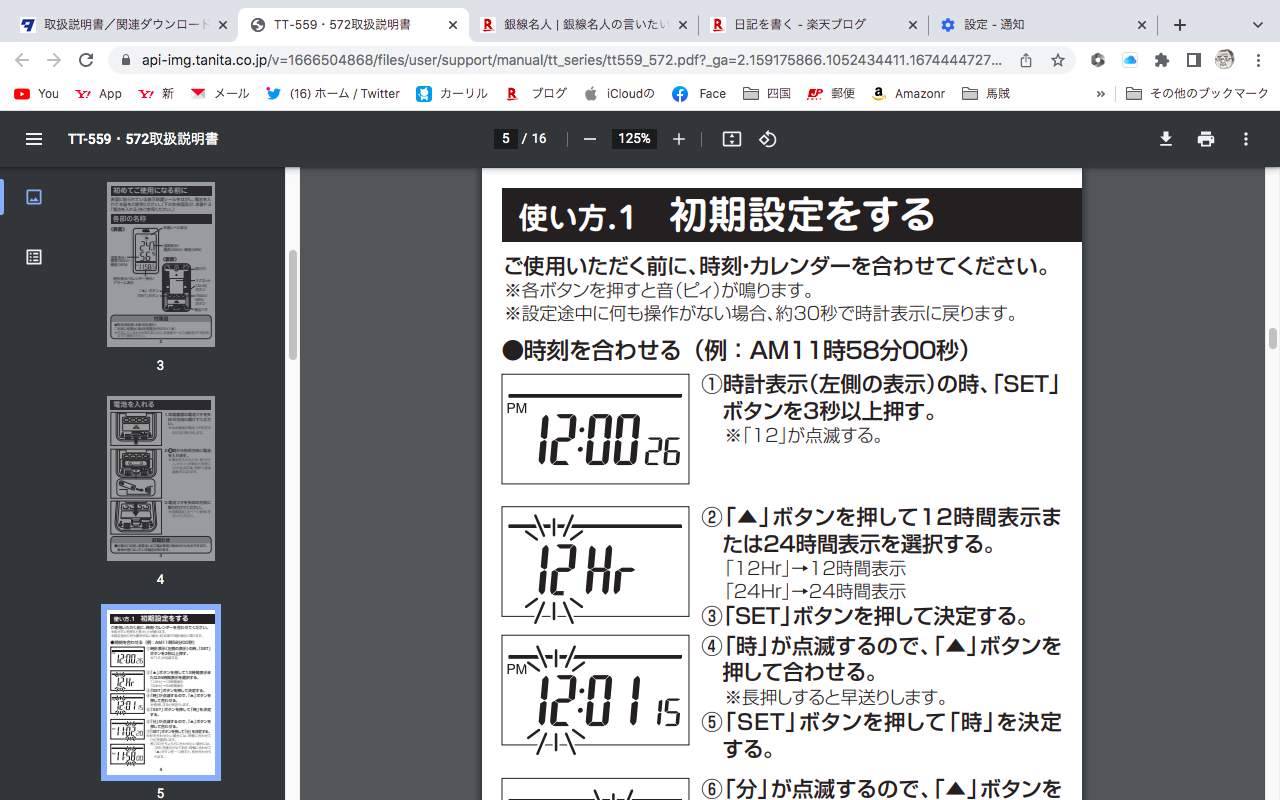Open the (16) ホーム / Twitter bookmark
The width and height of the screenshot is (1280, 800).
click(333, 94)
